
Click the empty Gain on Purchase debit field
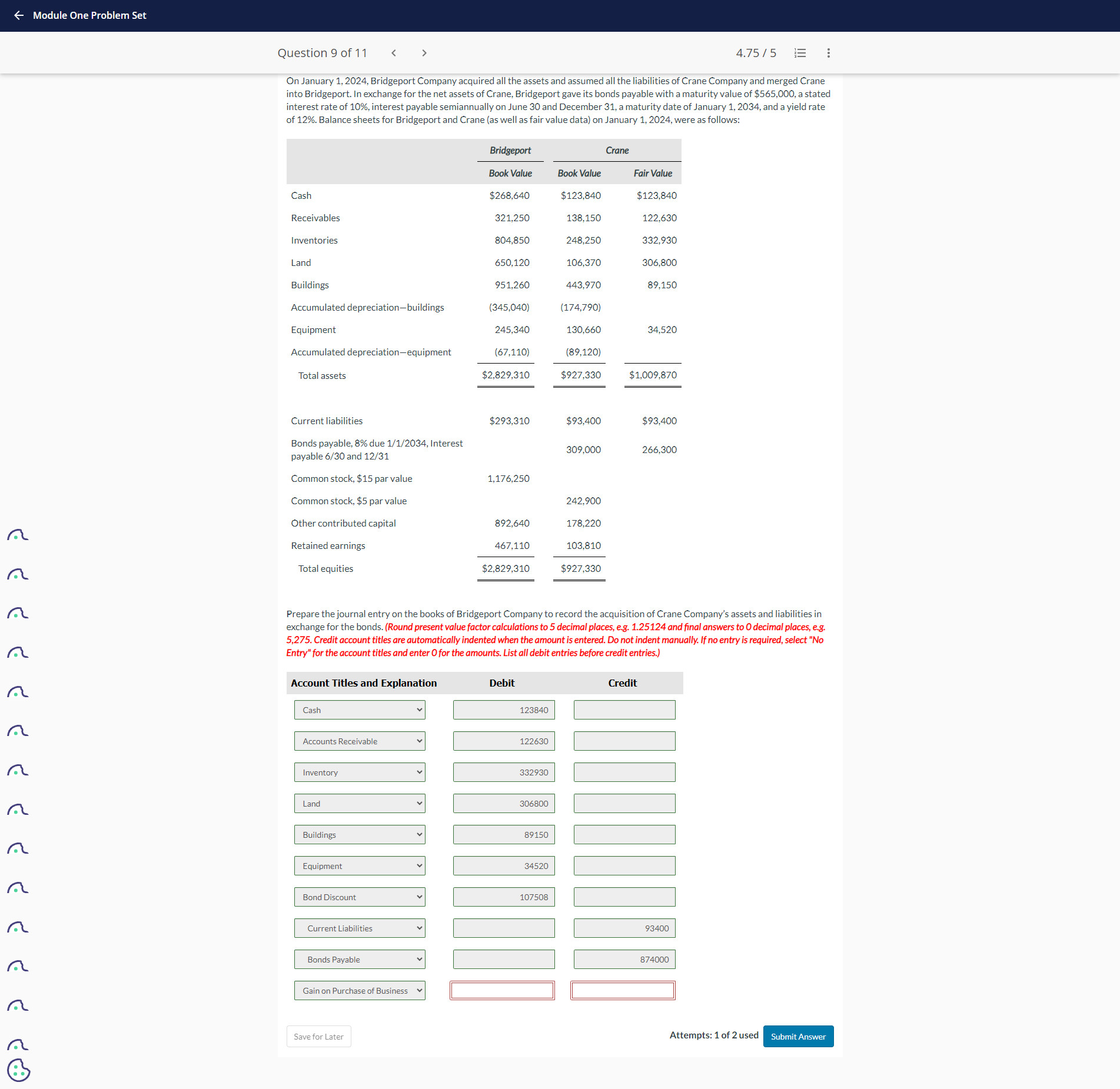pyautogui.click(x=502, y=991)
